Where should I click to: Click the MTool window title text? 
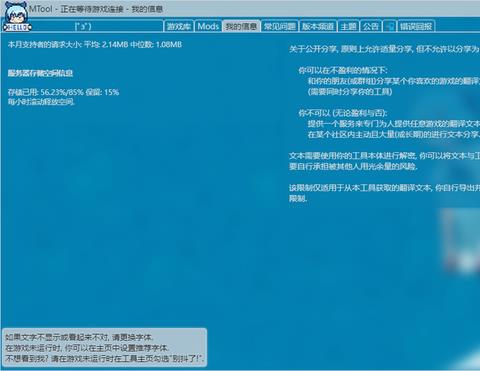point(96,9)
